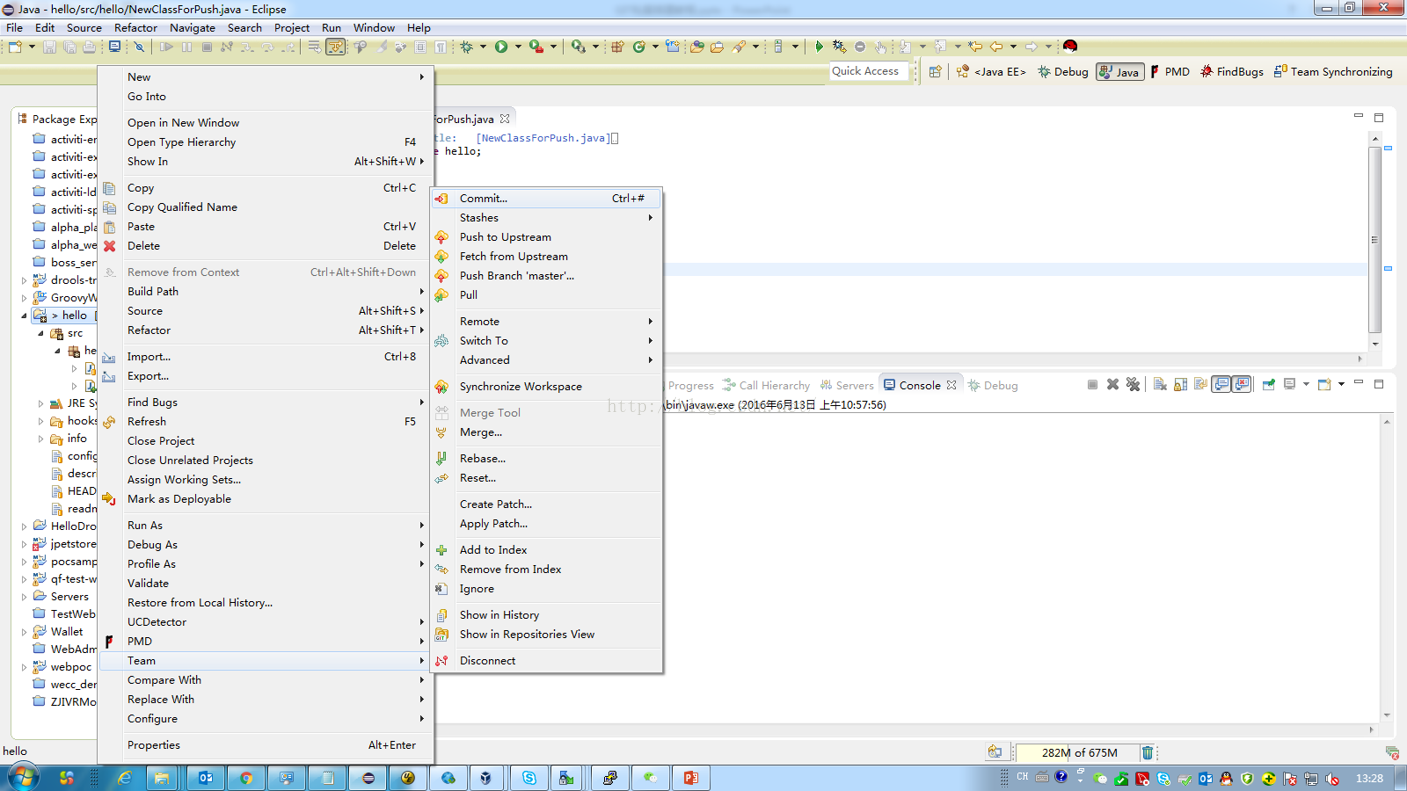Viewport: 1407px width, 791px height.
Task: Click the Debug toolbar bug icon
Action: coord(467,47)
